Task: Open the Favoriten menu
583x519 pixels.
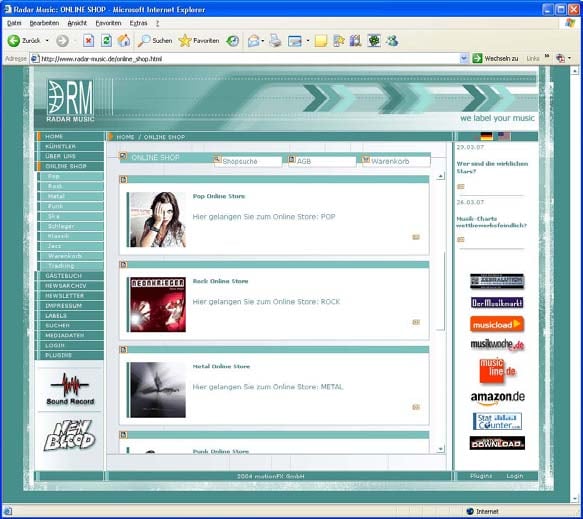Action: pos(109,23)
